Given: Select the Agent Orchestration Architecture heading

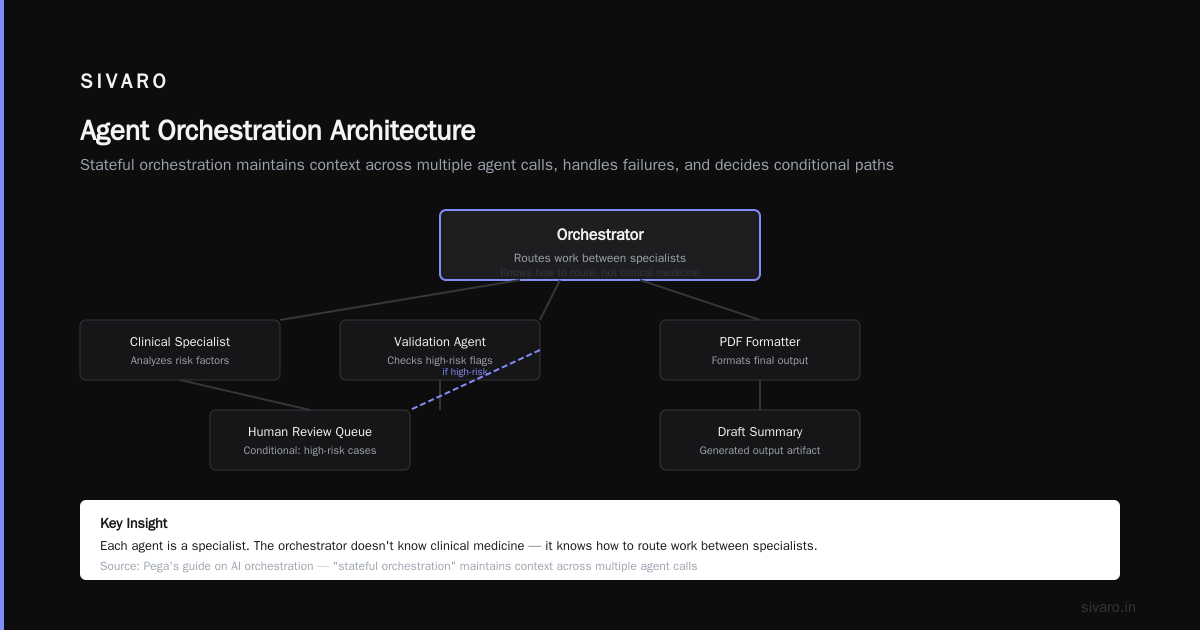Looking at the screenshot, I should (x=278, y=131).
